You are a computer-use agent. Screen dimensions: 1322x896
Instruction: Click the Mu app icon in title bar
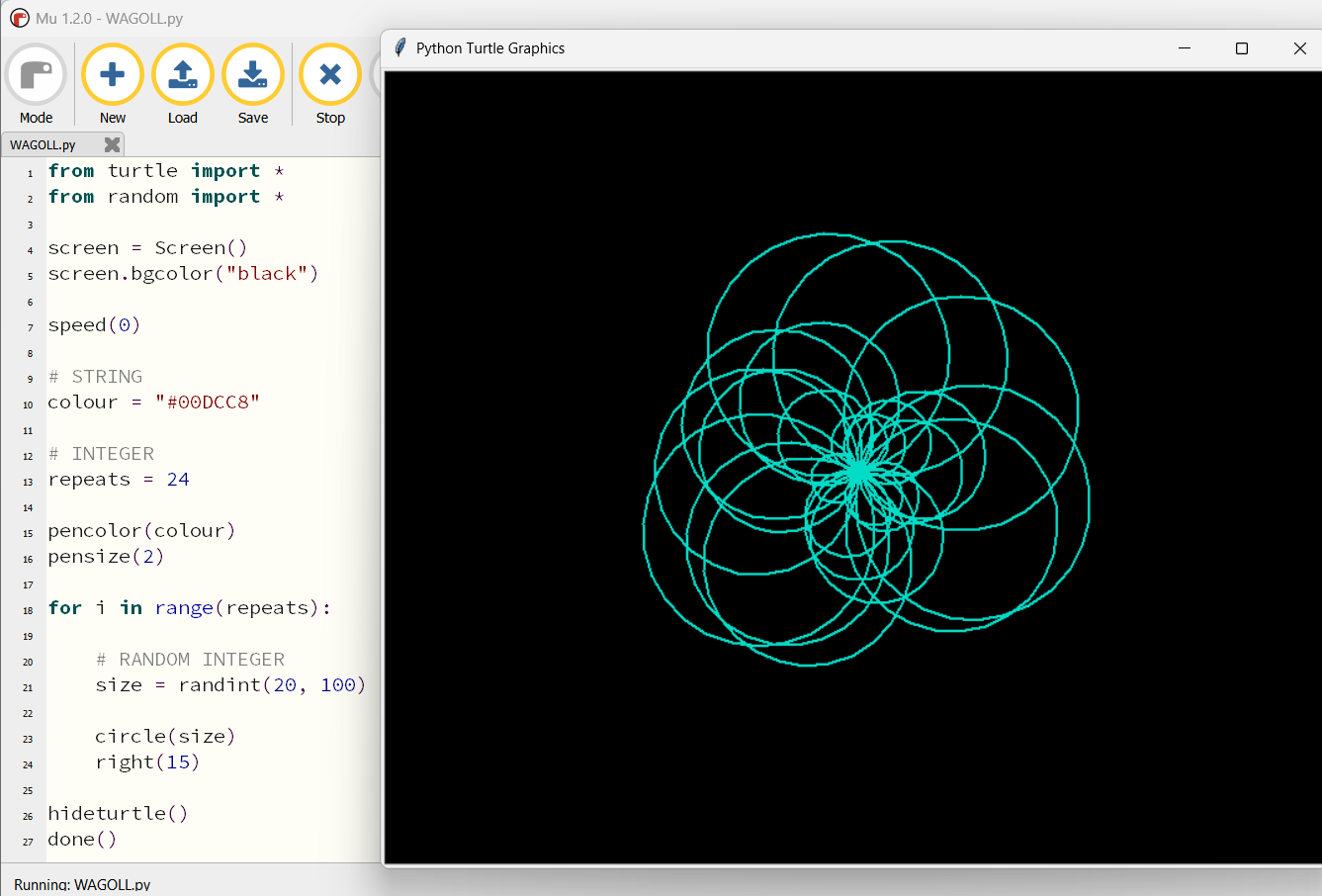click(x=19, y=18)
